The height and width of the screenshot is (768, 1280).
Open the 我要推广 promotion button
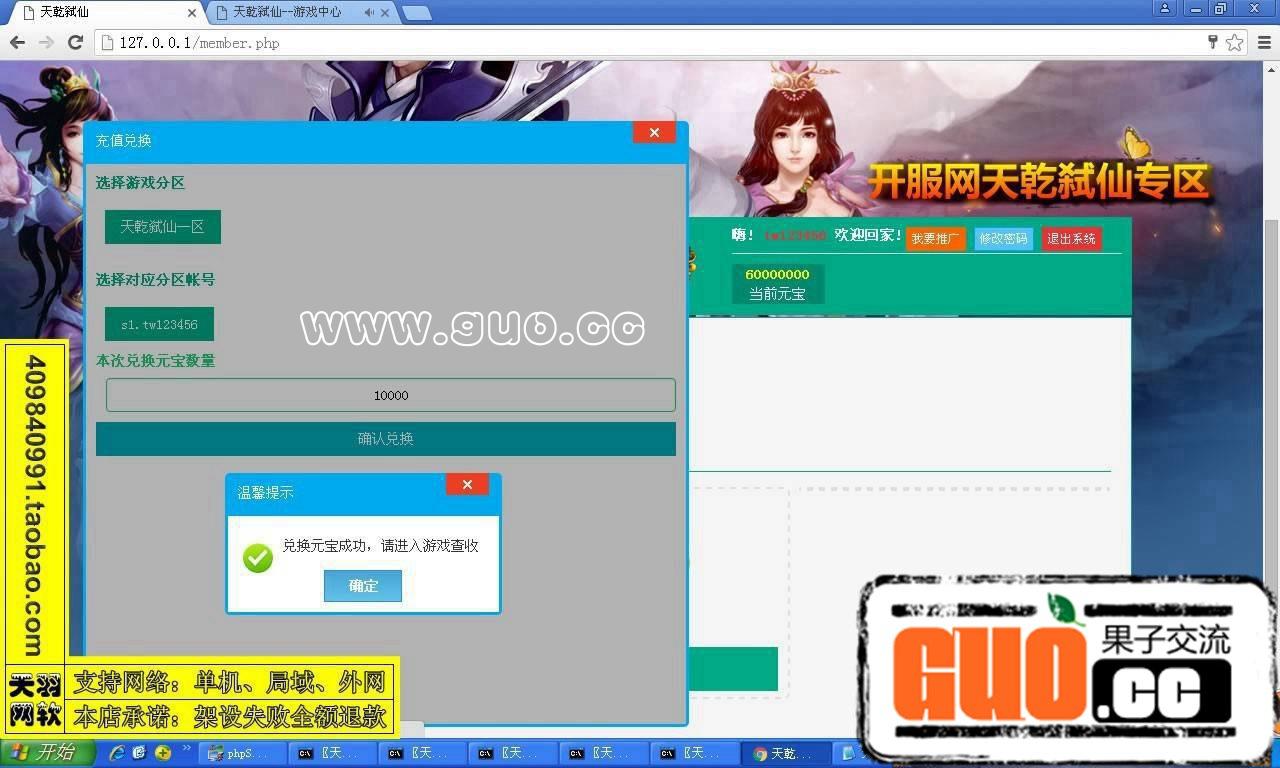point(935,239)
